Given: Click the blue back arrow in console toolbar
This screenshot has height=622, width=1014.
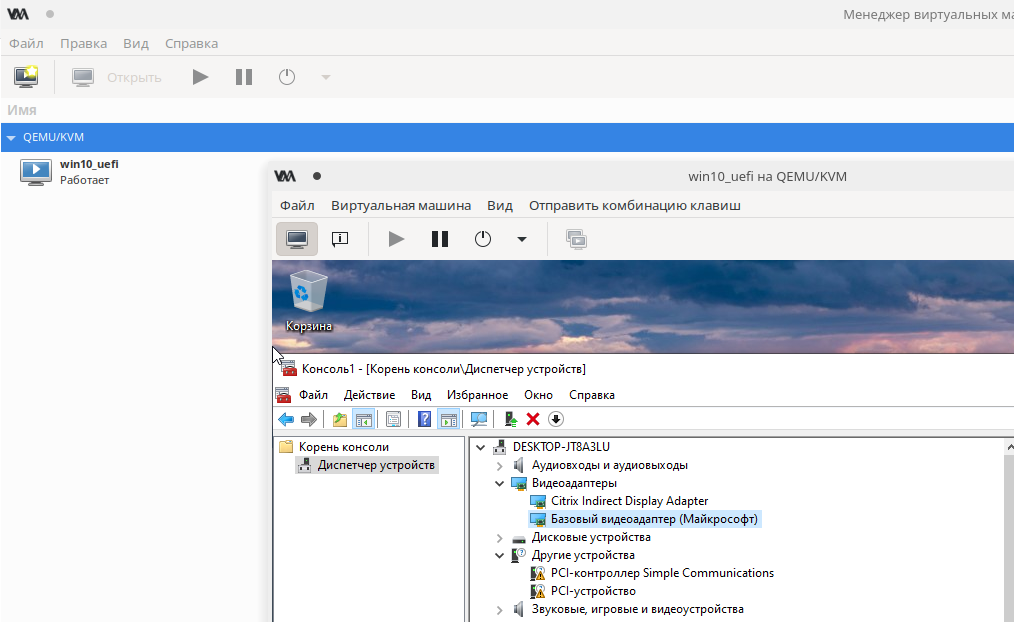Looking at the screenshot, I should 286,420.
